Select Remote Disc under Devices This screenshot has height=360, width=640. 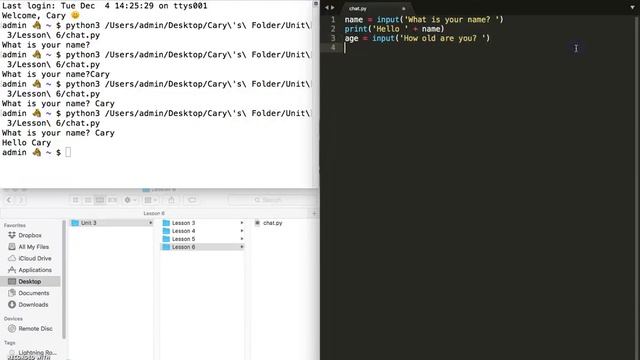click(x=35, y=329)
